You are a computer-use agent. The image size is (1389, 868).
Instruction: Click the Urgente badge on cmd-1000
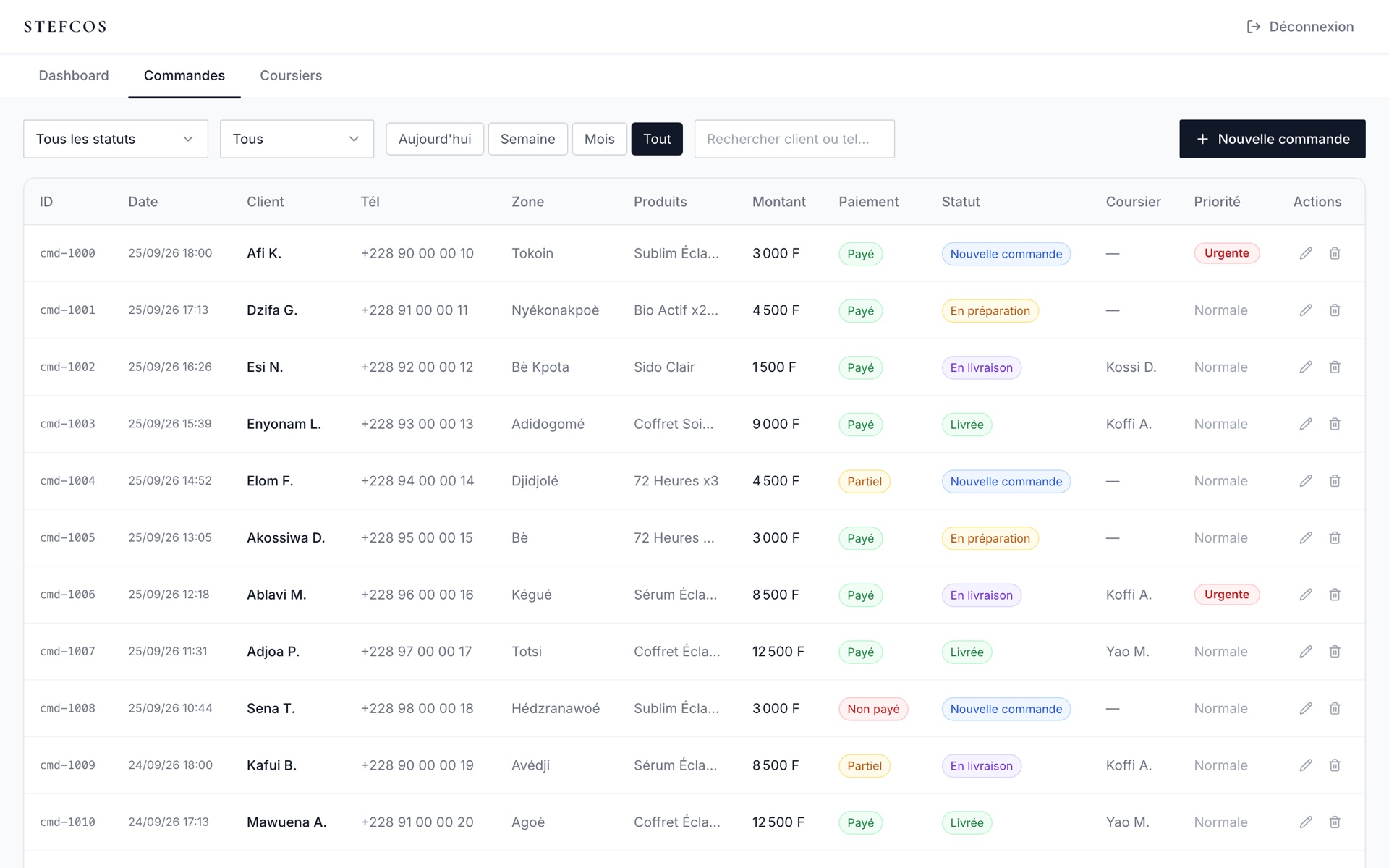click(x=1227, y=253)
